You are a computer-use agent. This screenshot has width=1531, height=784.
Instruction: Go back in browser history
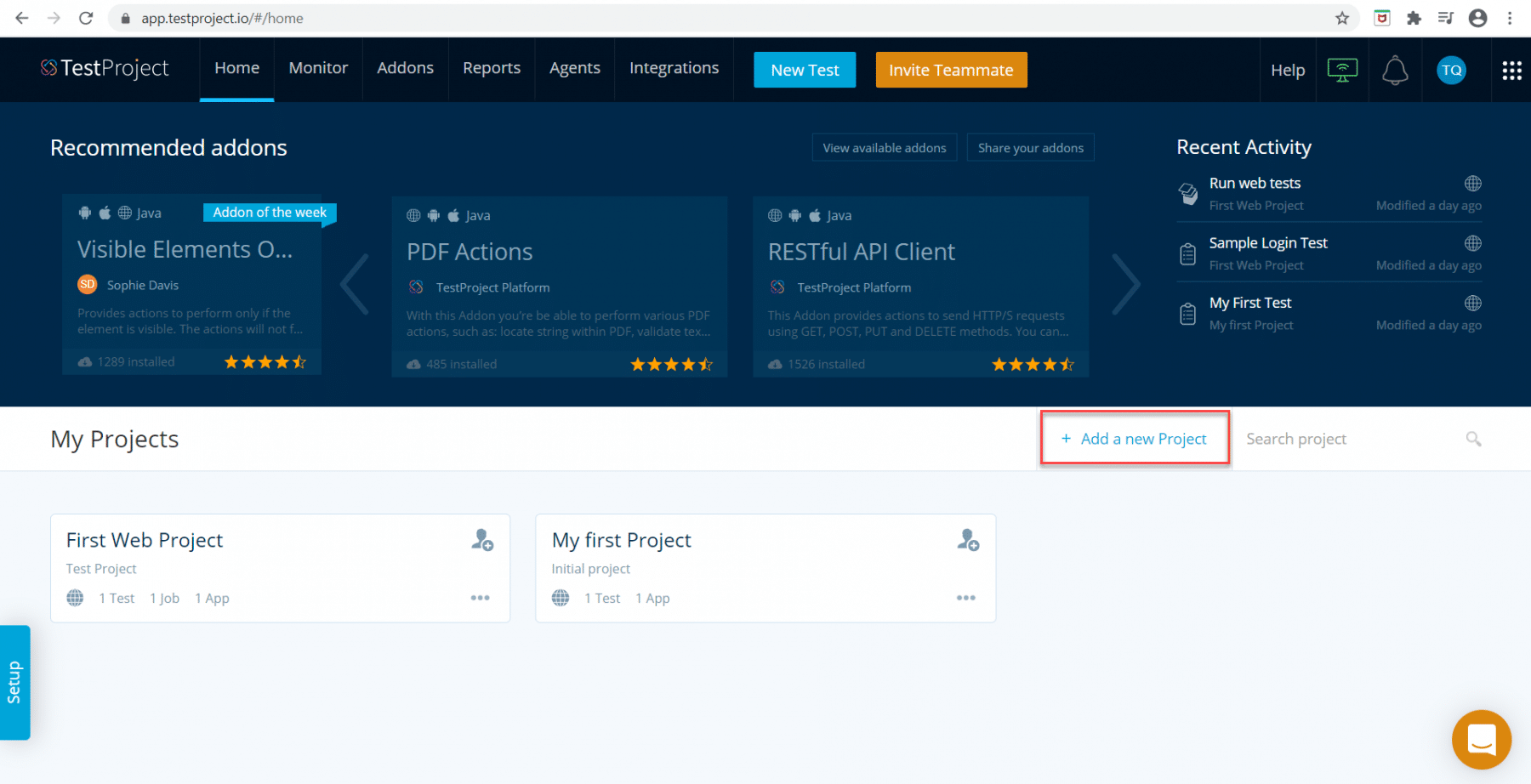[22, 18]
